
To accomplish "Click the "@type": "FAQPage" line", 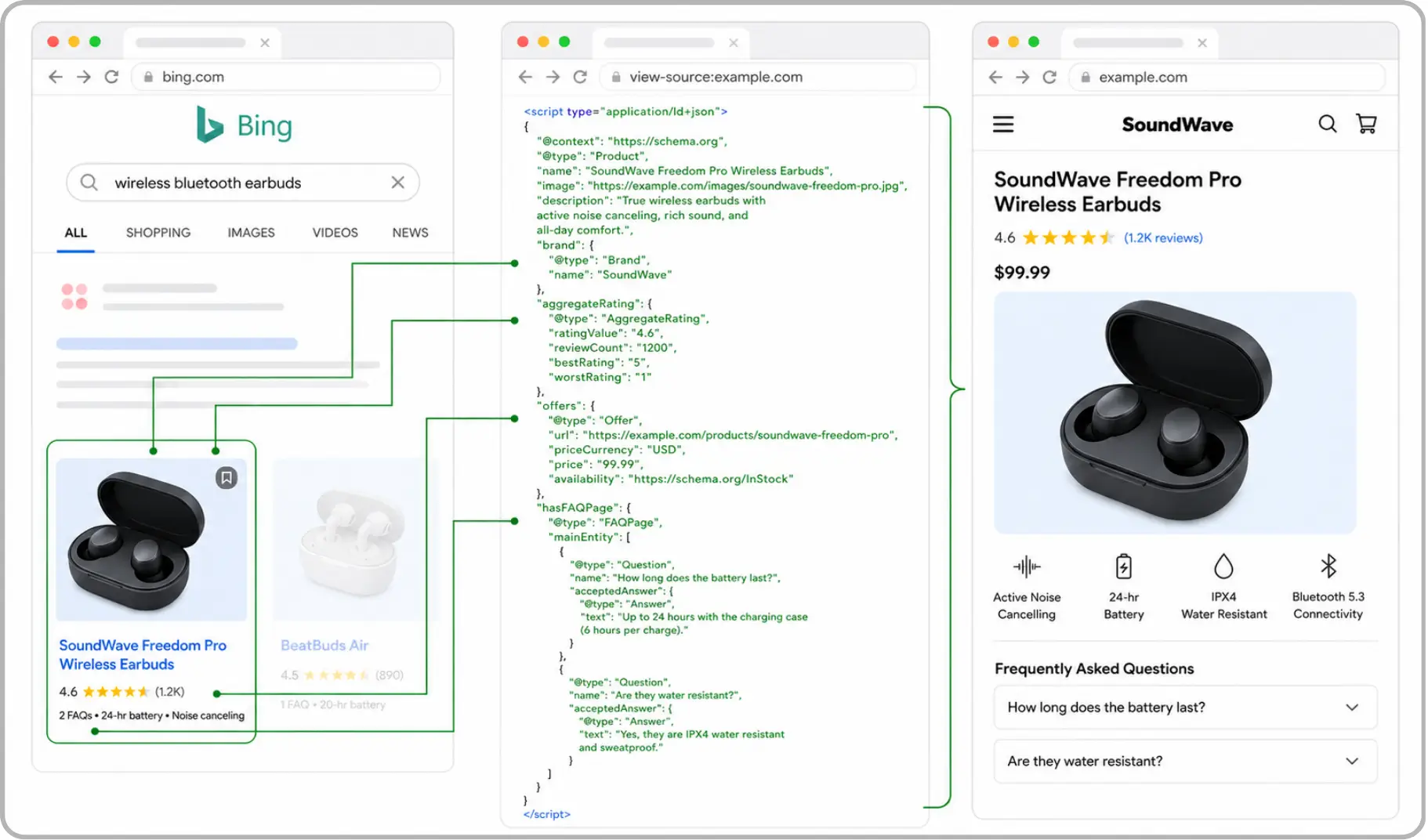I will (605, 523).
